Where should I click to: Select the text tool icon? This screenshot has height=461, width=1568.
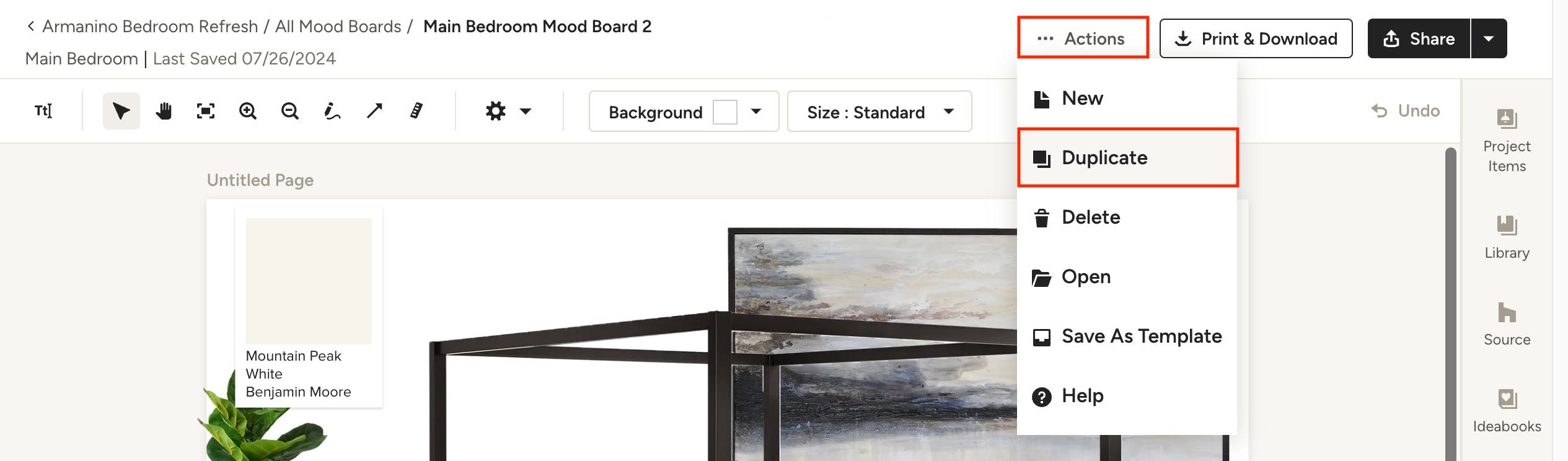(x=43, y=111)
